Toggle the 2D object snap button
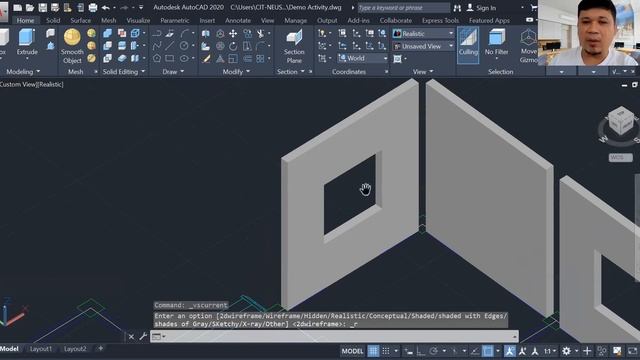Viewport: 640px width, 360px height. pos(487,351)
